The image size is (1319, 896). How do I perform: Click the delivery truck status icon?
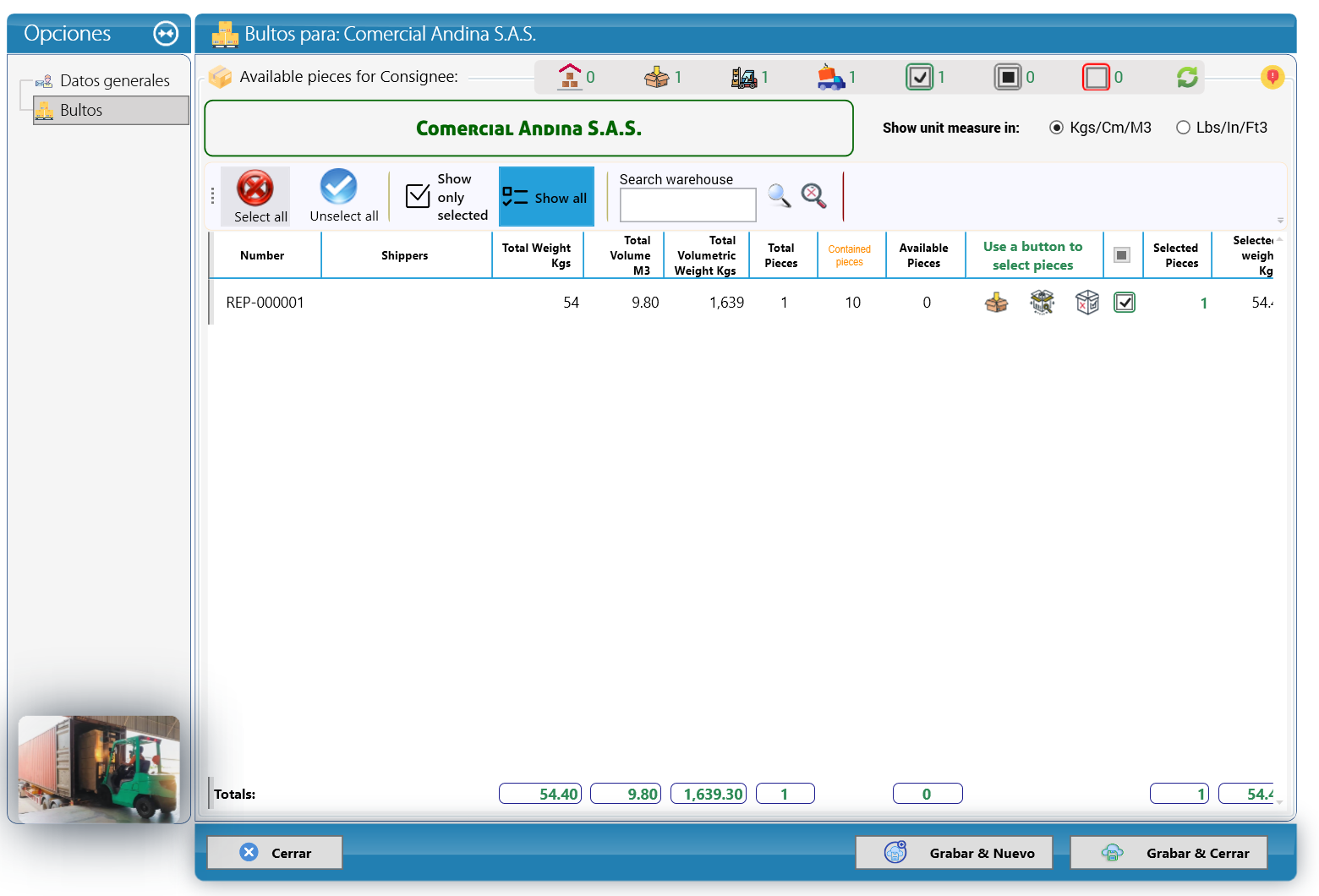click(x=831, y=78)
